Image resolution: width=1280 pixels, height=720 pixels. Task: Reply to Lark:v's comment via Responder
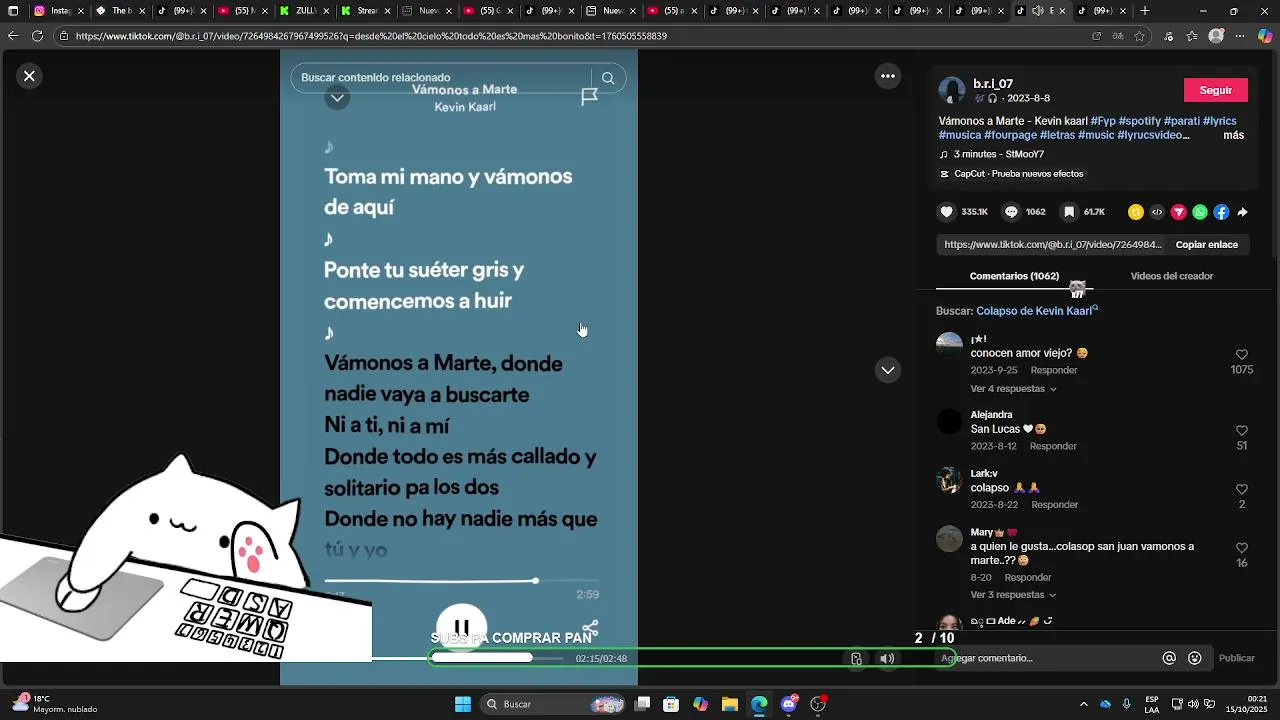click(1055, 505)
